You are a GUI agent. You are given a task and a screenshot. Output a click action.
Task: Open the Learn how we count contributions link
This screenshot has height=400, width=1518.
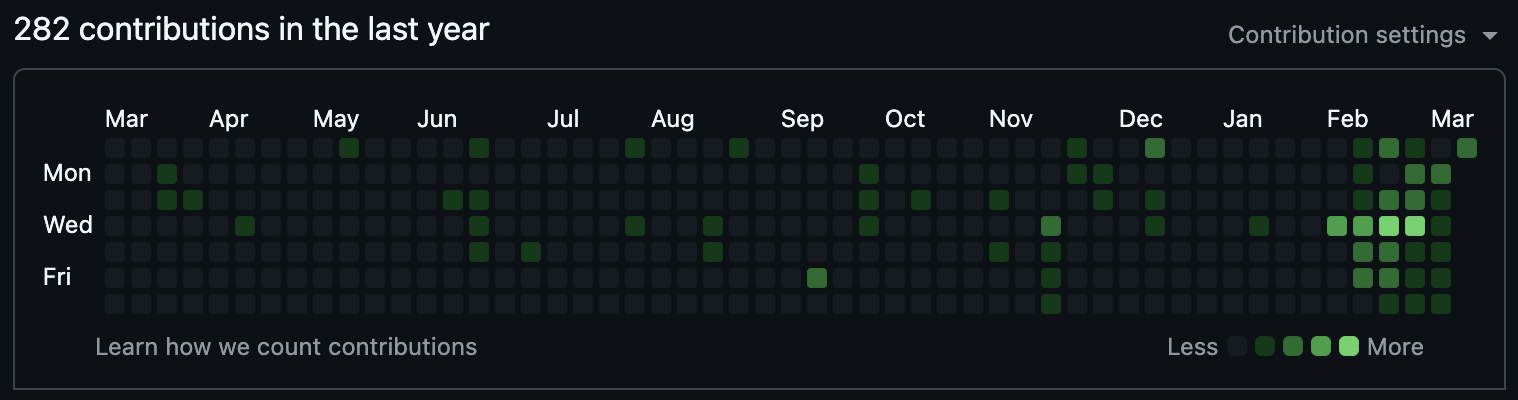click(286, 347)
